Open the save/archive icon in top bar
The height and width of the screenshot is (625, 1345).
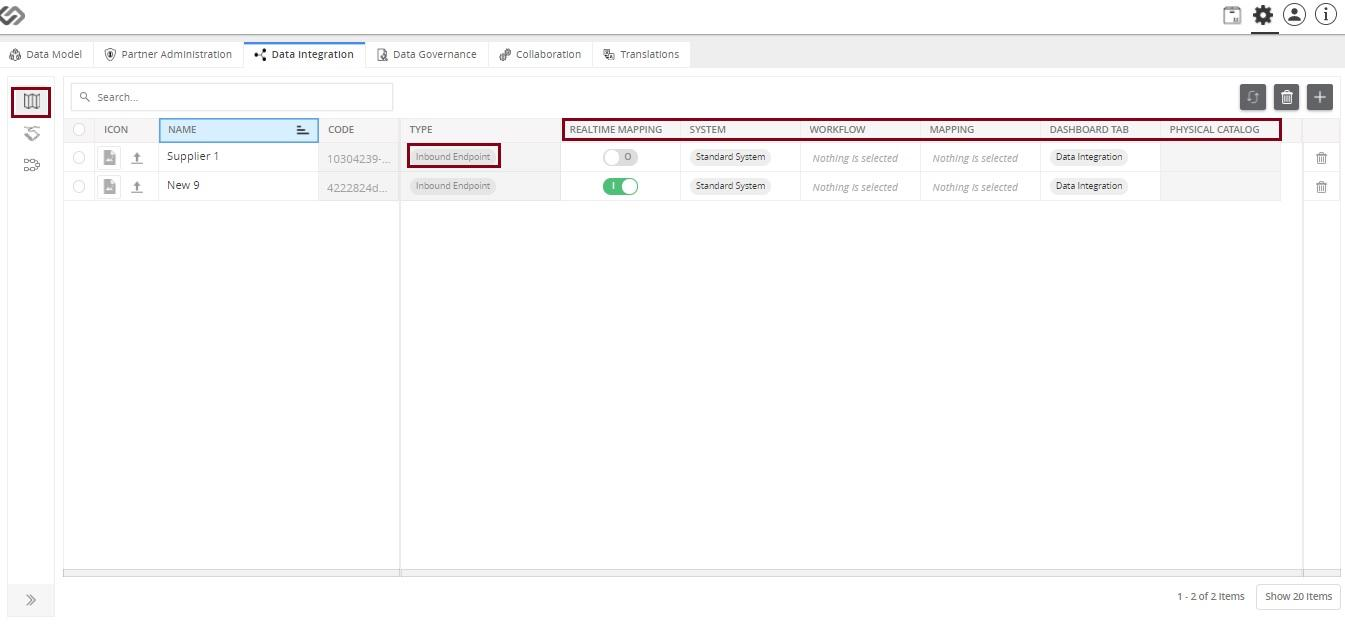point(1232,15)
